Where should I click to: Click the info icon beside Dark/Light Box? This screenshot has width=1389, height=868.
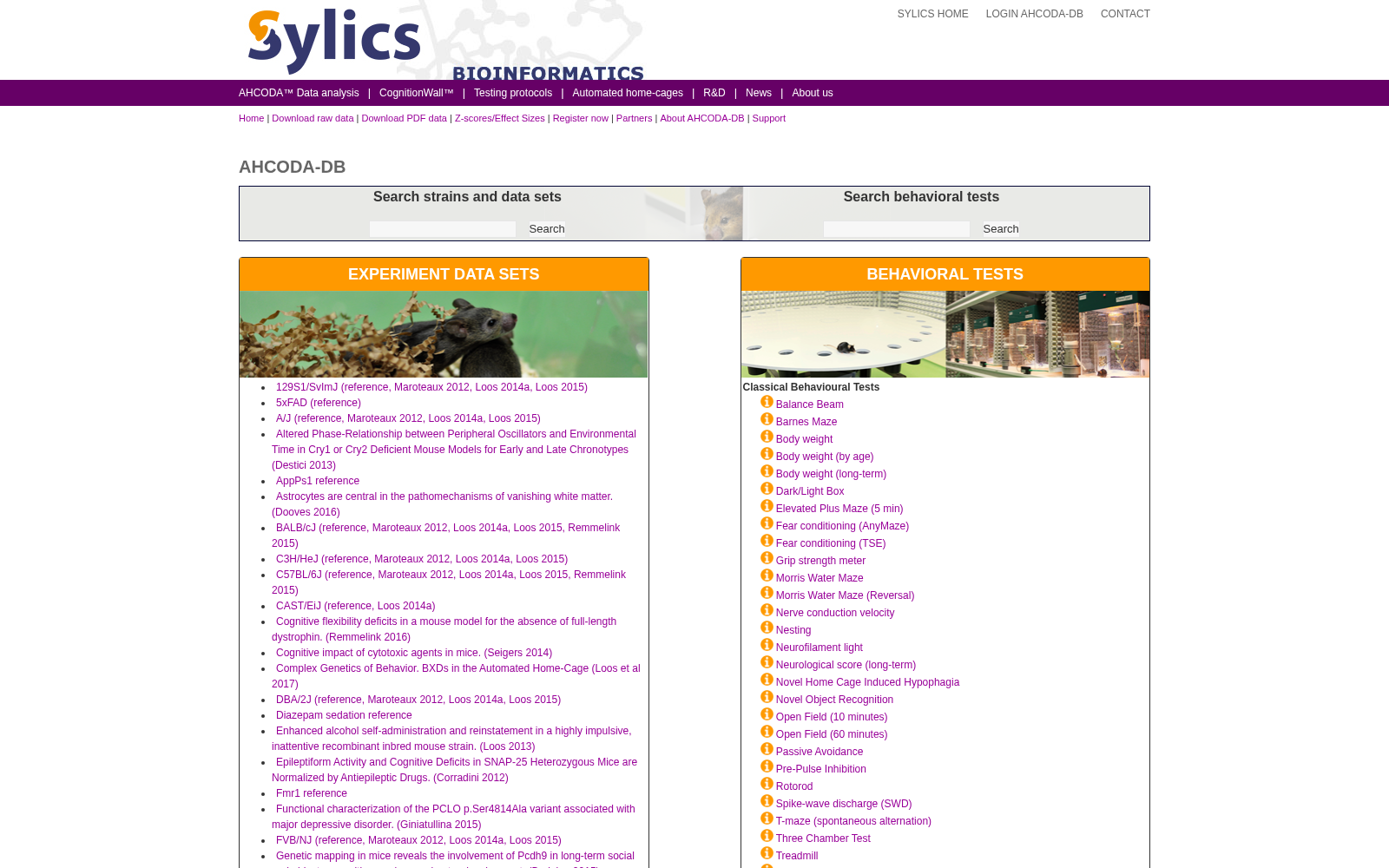point(767,489)
